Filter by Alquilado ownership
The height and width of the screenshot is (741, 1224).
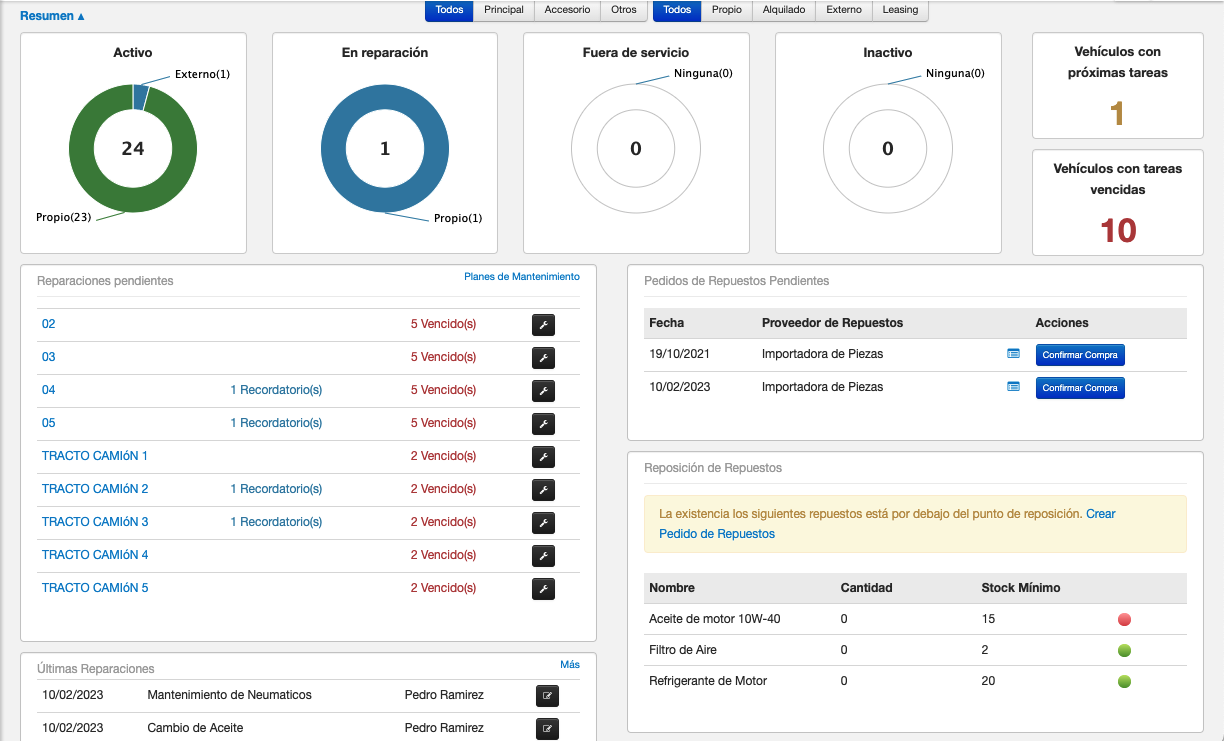(x=783, y=10)
